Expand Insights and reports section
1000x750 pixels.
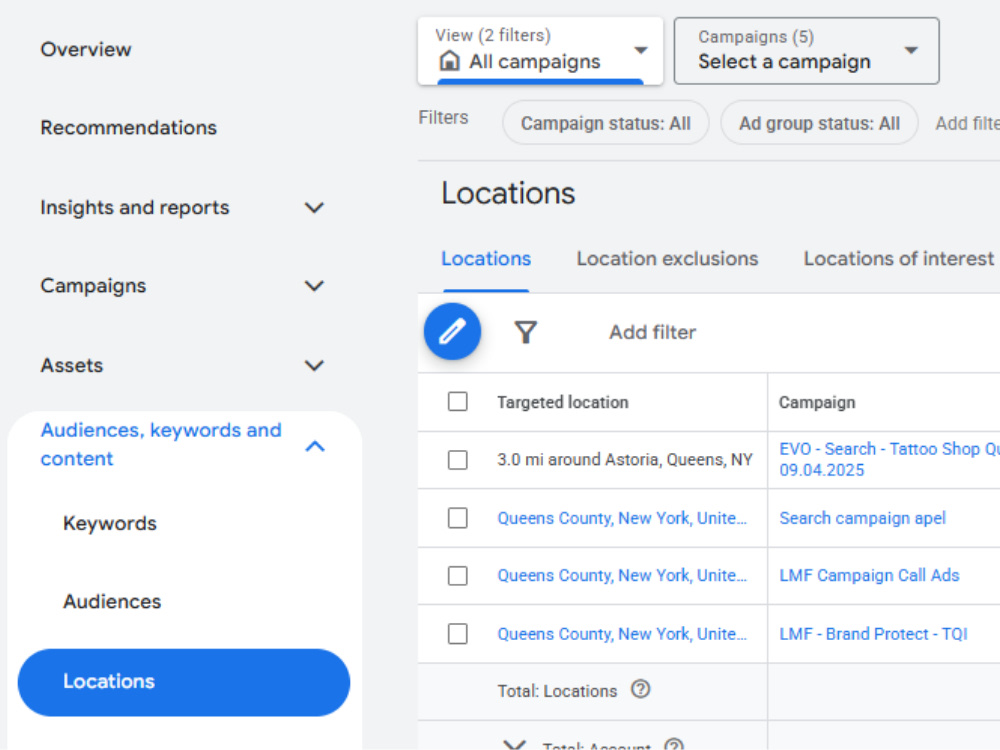tap(183, 207)
